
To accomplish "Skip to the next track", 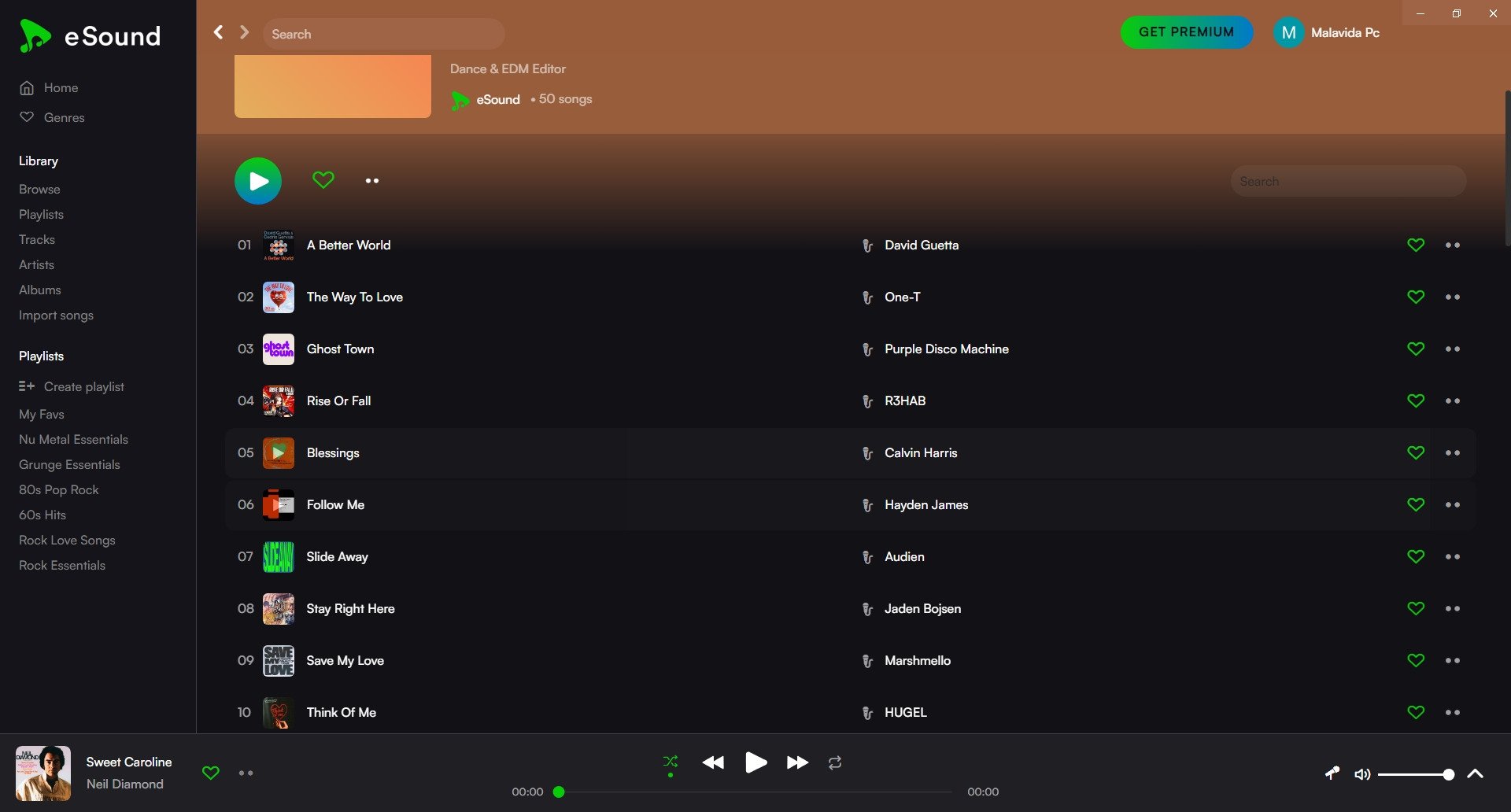I will 797,762.
